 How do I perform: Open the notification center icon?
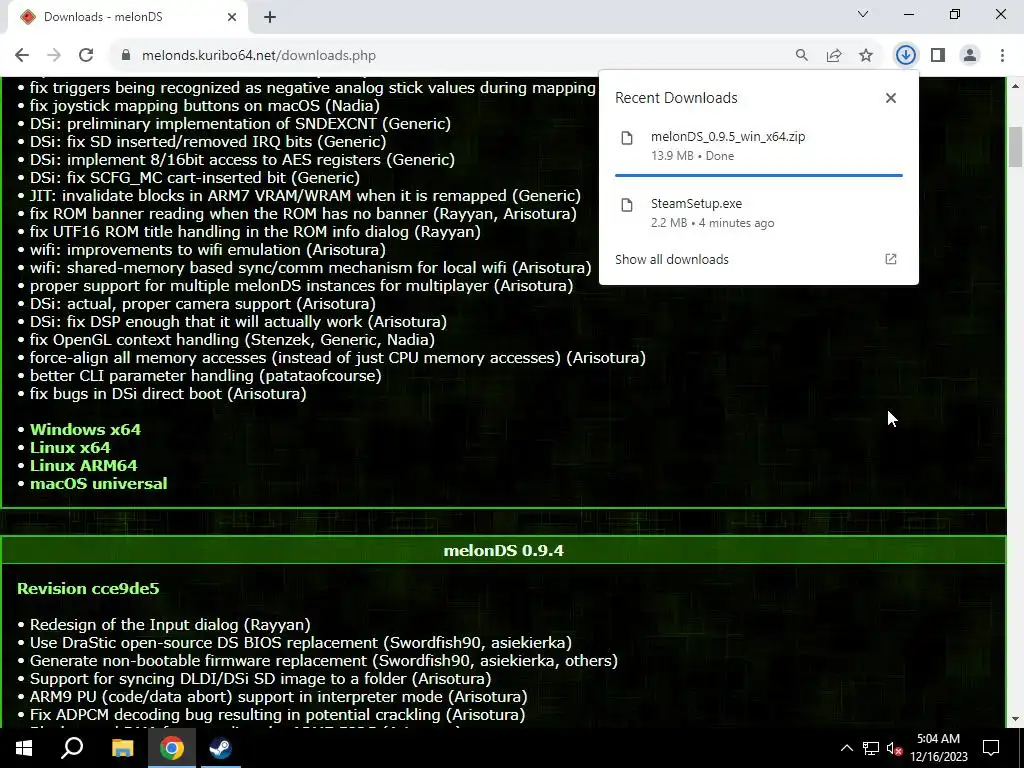[x=991, y=748]
